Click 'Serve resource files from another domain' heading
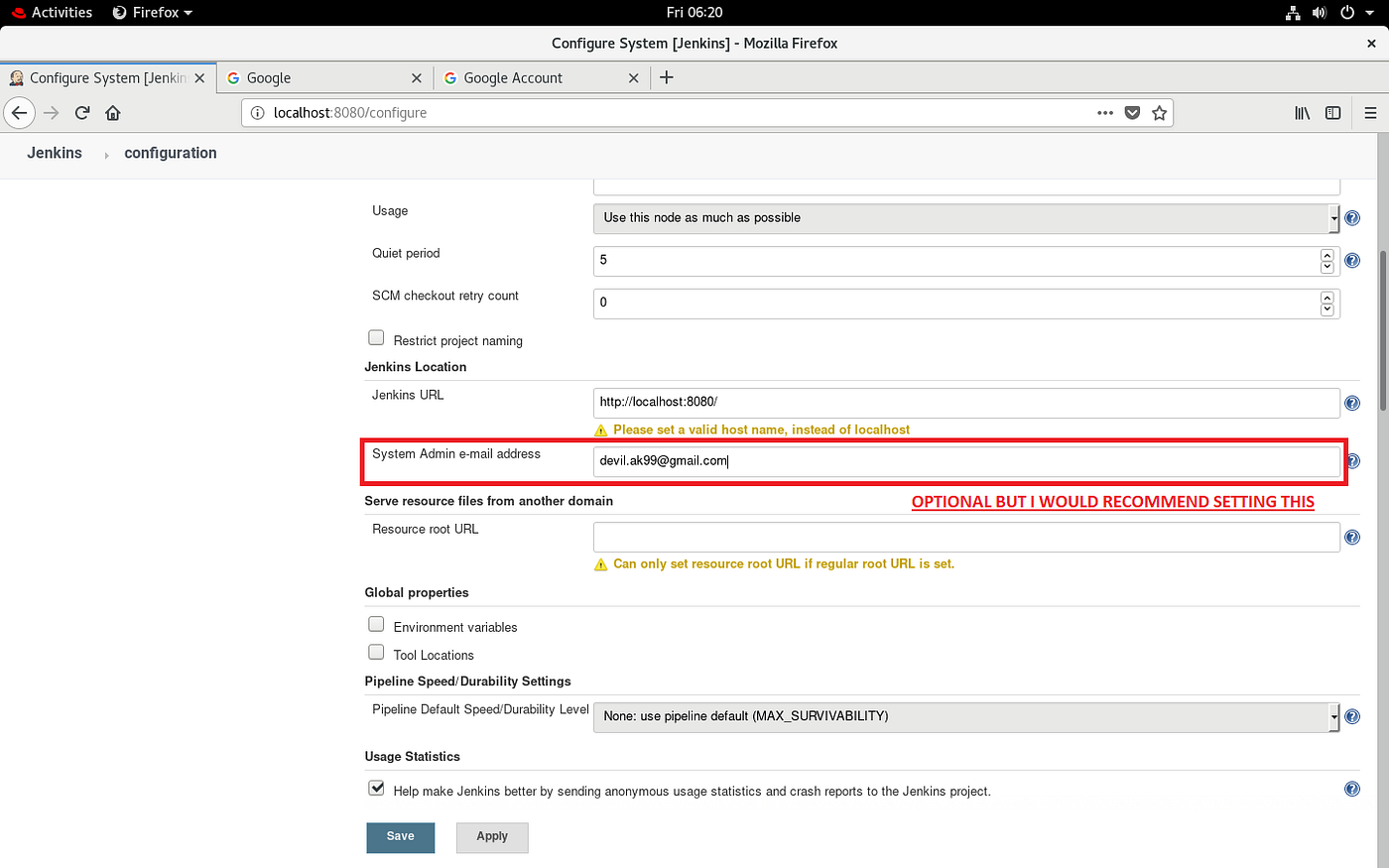The height and width of the screenshot is (868, 1389). [488, 502]
